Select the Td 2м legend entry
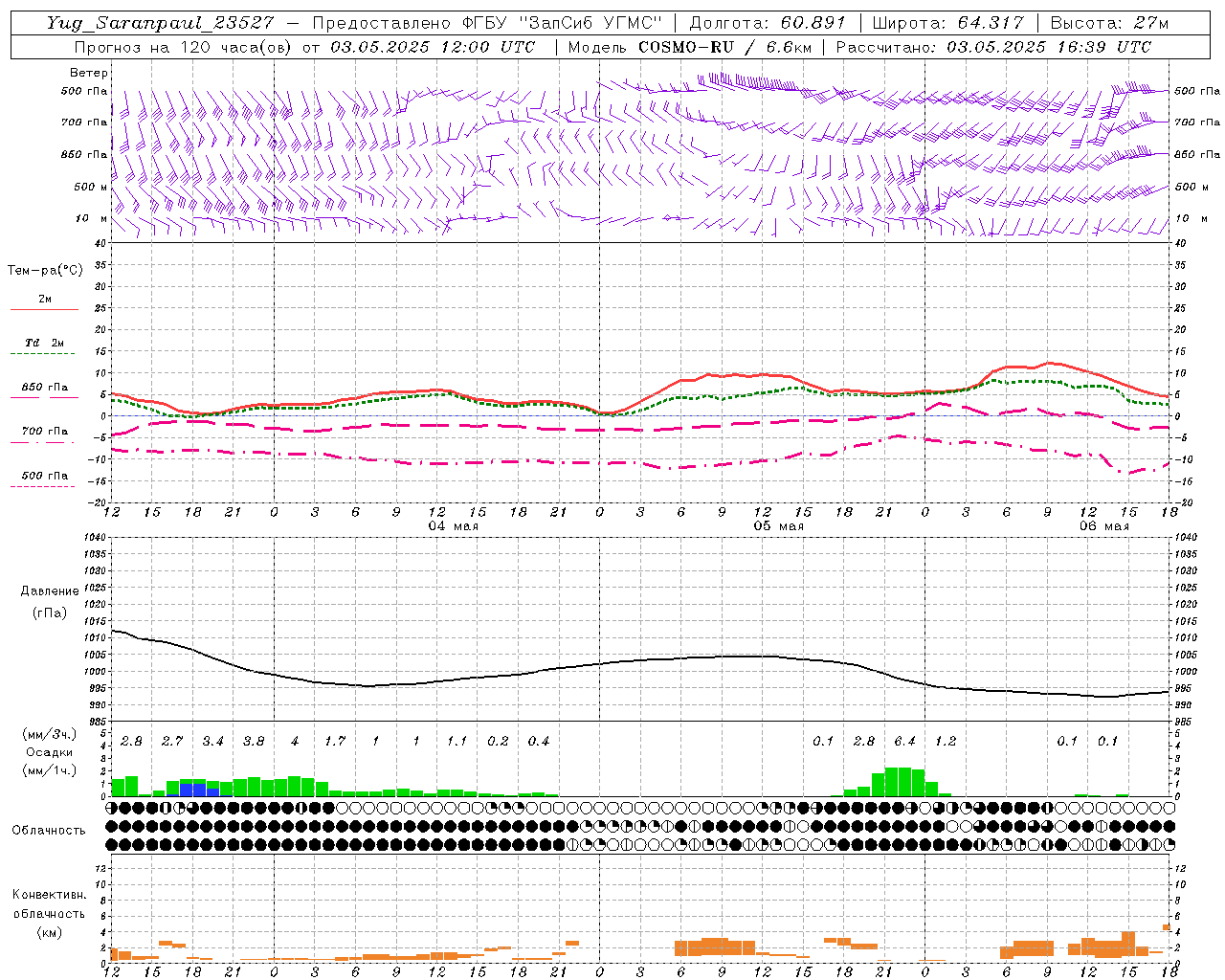 click(x=45, y=343)
